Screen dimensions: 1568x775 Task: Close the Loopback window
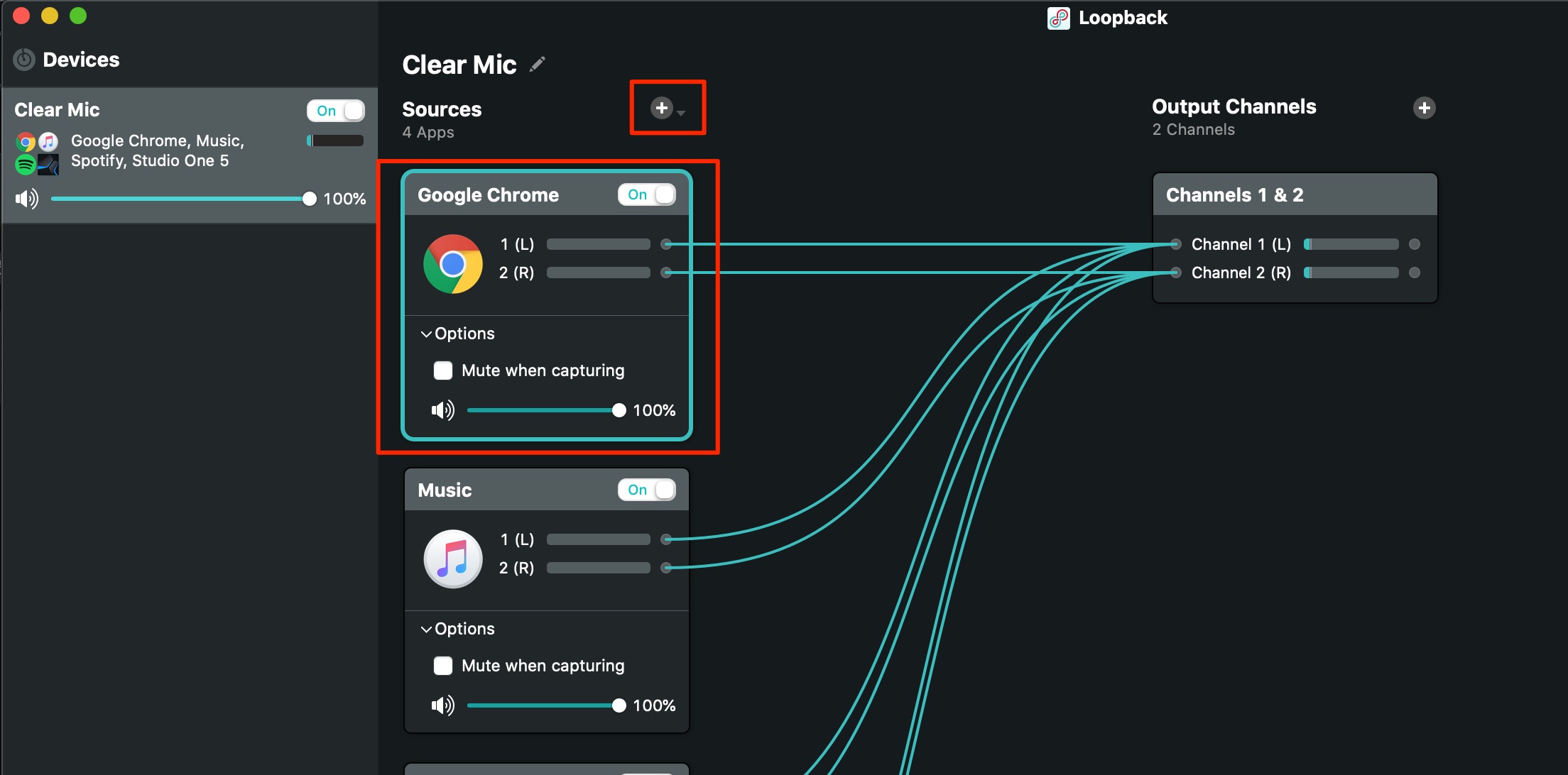pos(21,16)
